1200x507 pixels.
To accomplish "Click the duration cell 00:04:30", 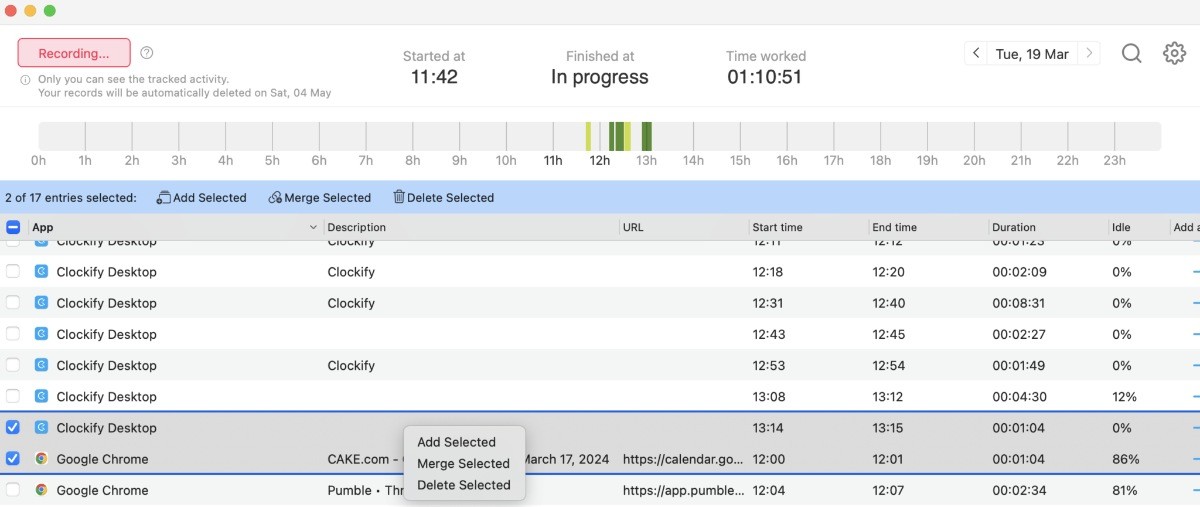I will pyautogui.click(x=1021, y=396).
